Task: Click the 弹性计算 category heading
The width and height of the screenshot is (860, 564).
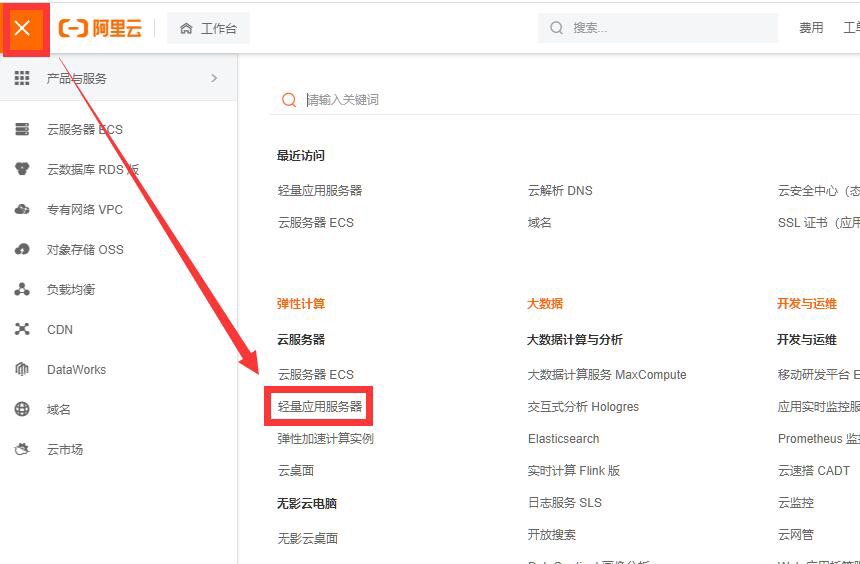Action: [x=301, y=303]
